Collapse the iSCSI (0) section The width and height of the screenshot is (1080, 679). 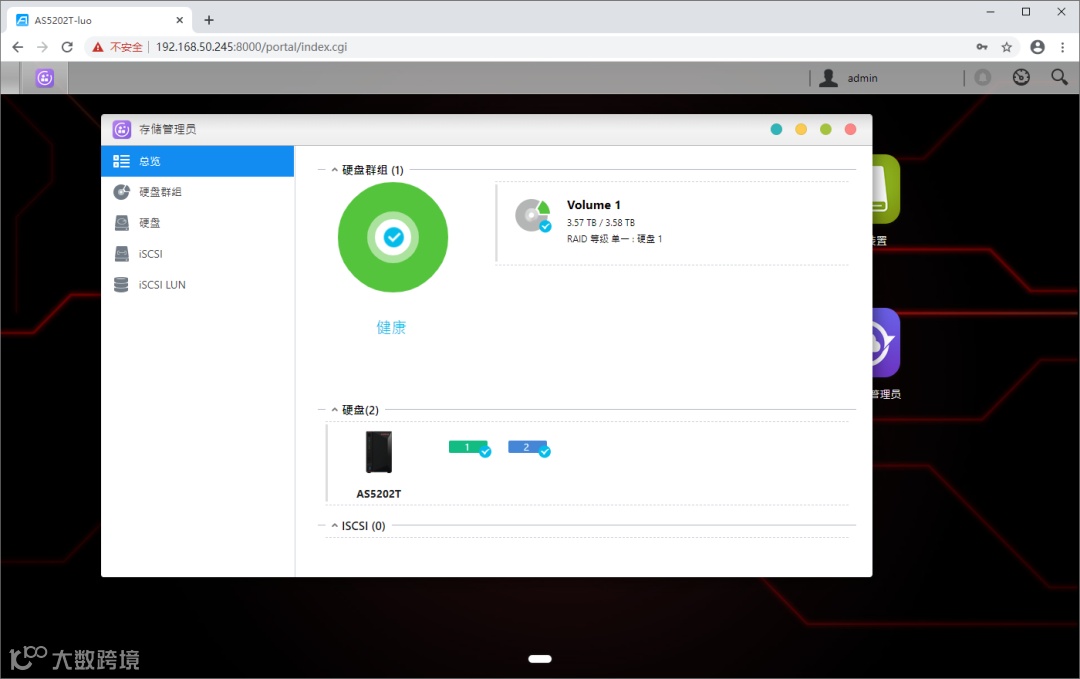(x=333, y=525)
